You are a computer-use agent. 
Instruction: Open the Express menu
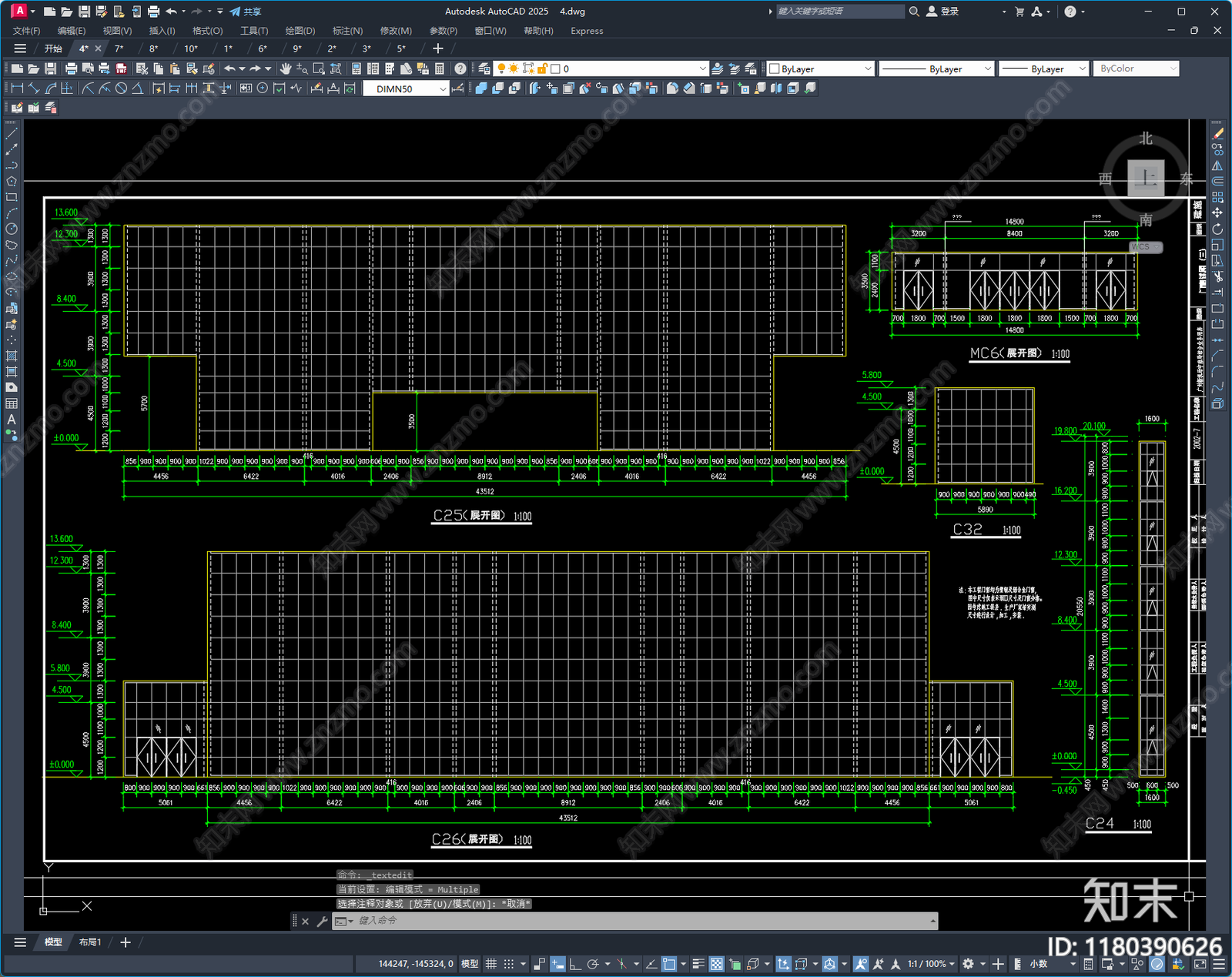click(587, 31)
